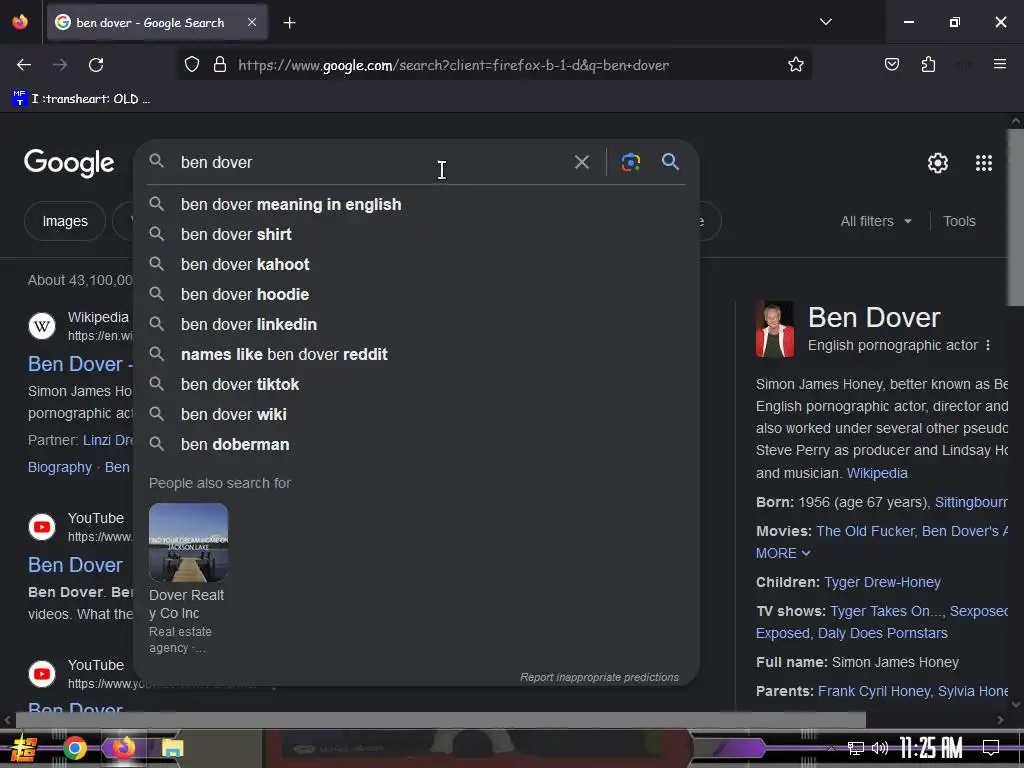Open Ben Dover knowledge panel photo
This screenshot has width=1024, height=768.
(775, 329)
